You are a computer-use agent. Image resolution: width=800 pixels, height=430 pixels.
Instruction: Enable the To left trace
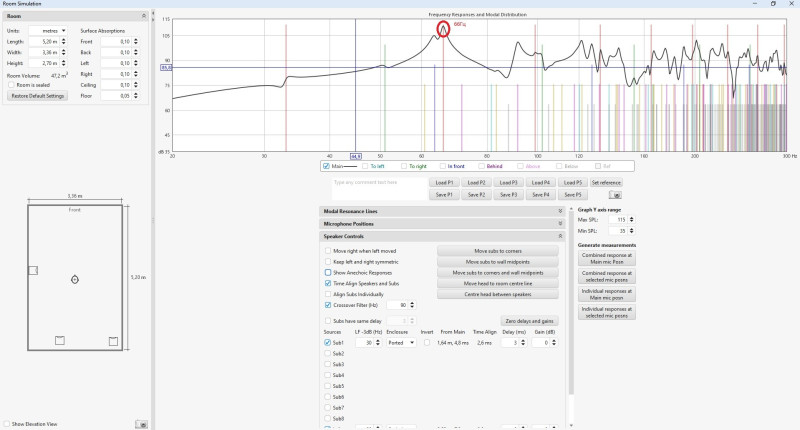point(365,166)
